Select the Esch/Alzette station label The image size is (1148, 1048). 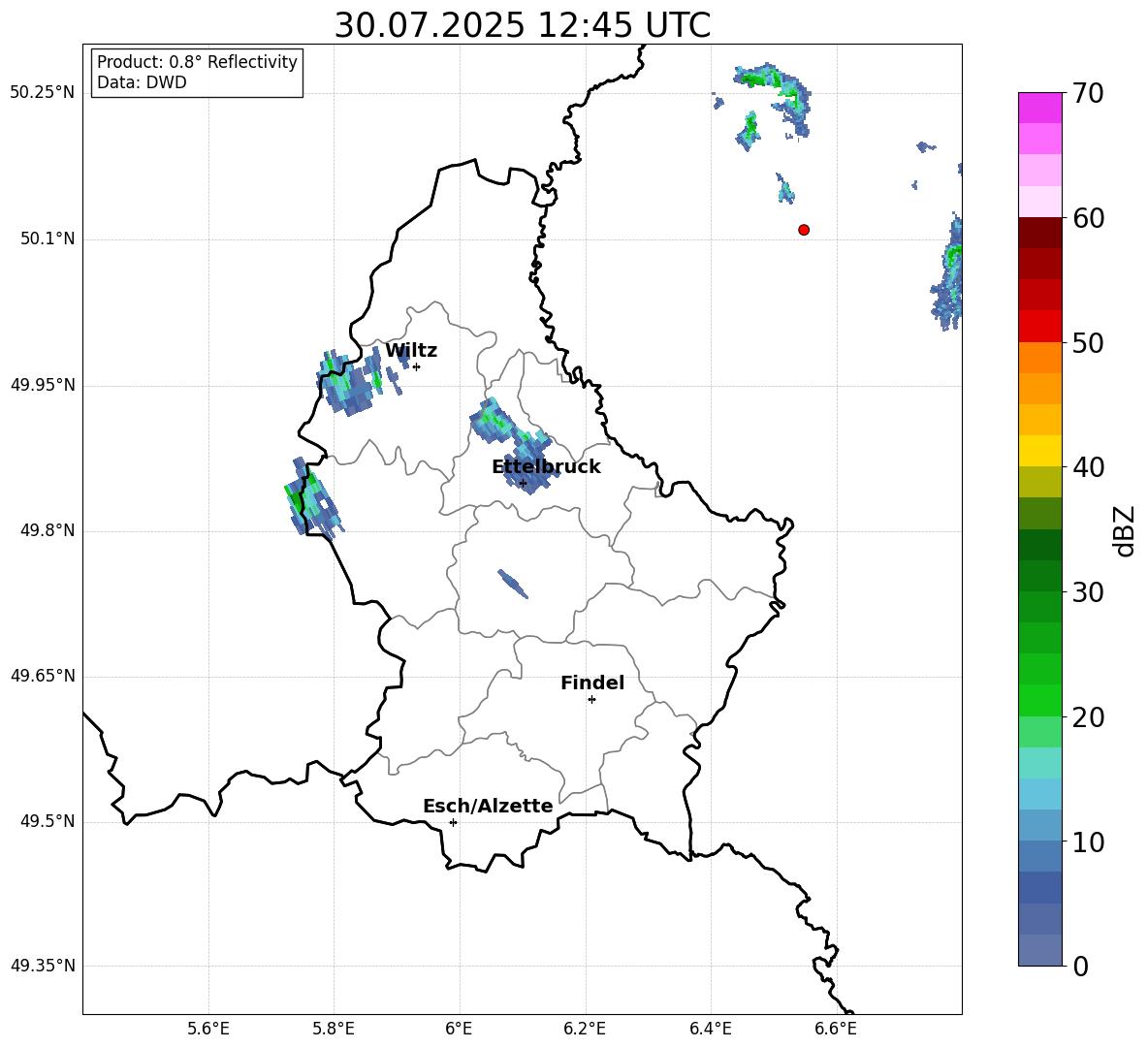coord(488,806)
